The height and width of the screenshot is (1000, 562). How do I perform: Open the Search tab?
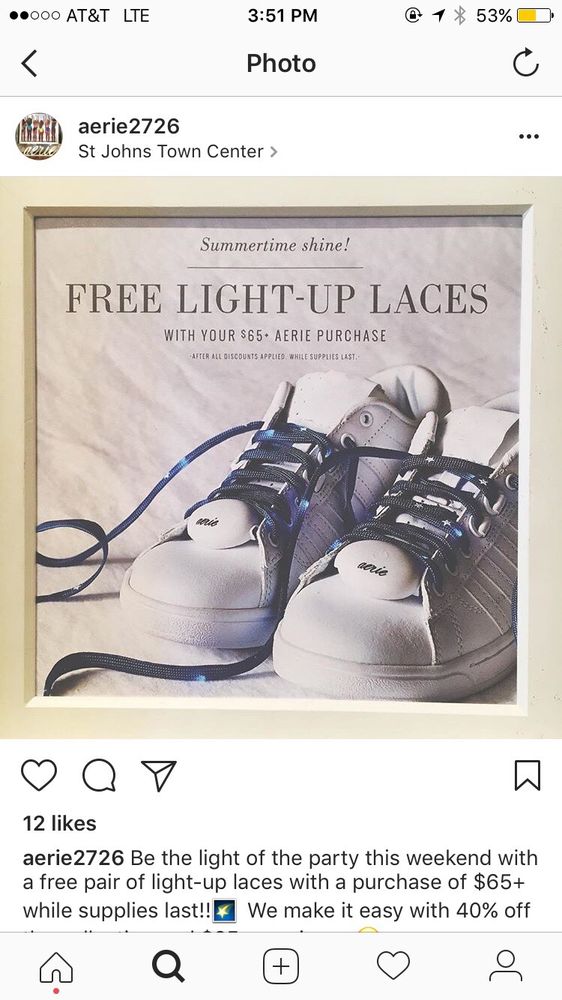(168, 967)
